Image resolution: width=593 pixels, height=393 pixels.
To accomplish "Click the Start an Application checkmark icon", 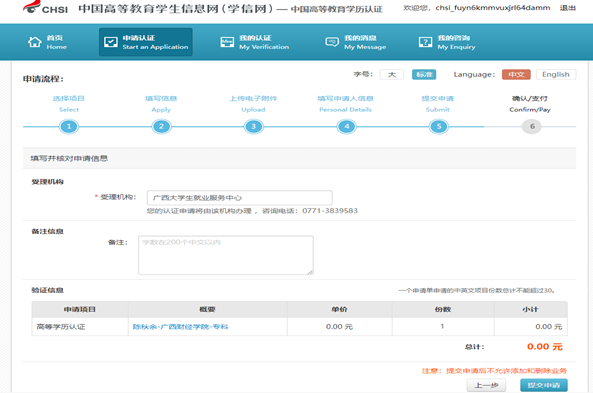I will pos(111,42).
